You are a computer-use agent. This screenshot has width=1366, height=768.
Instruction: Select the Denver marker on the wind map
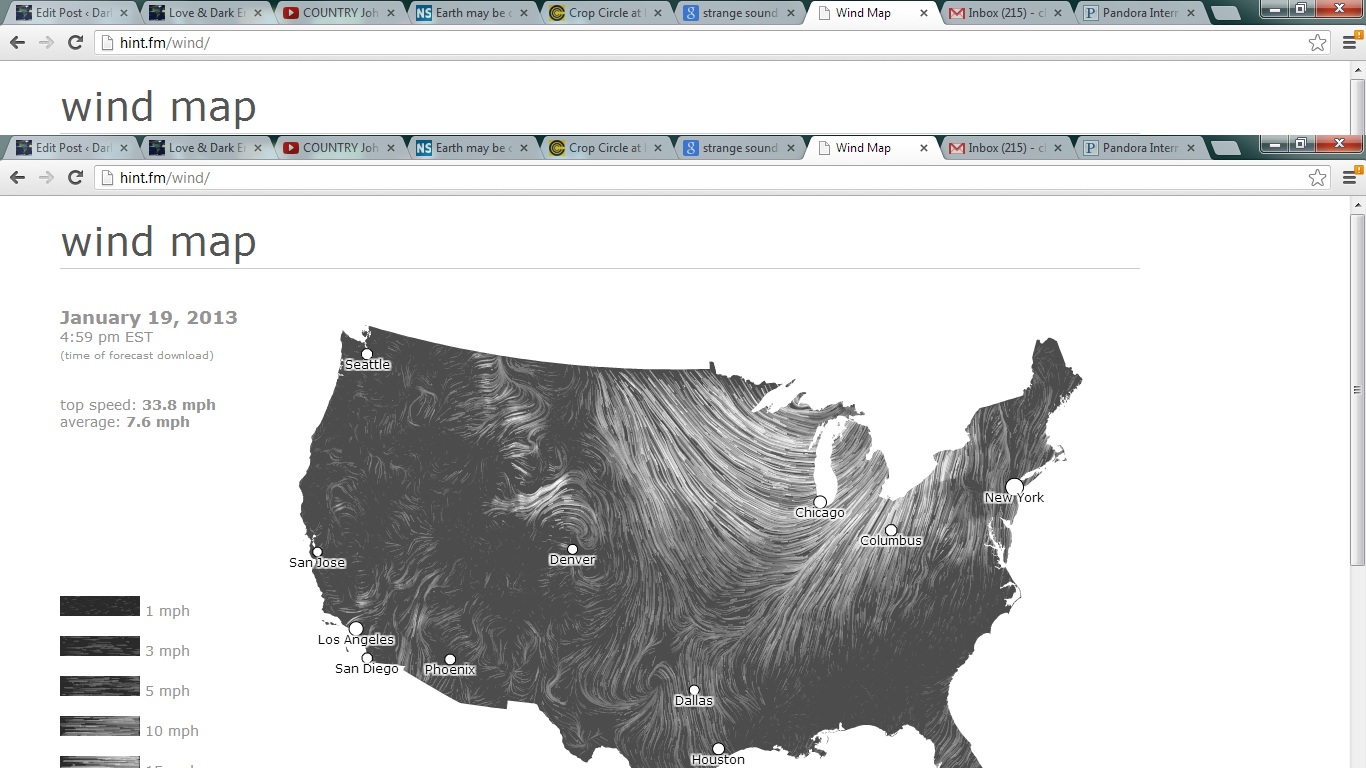[x=572, y=549]
